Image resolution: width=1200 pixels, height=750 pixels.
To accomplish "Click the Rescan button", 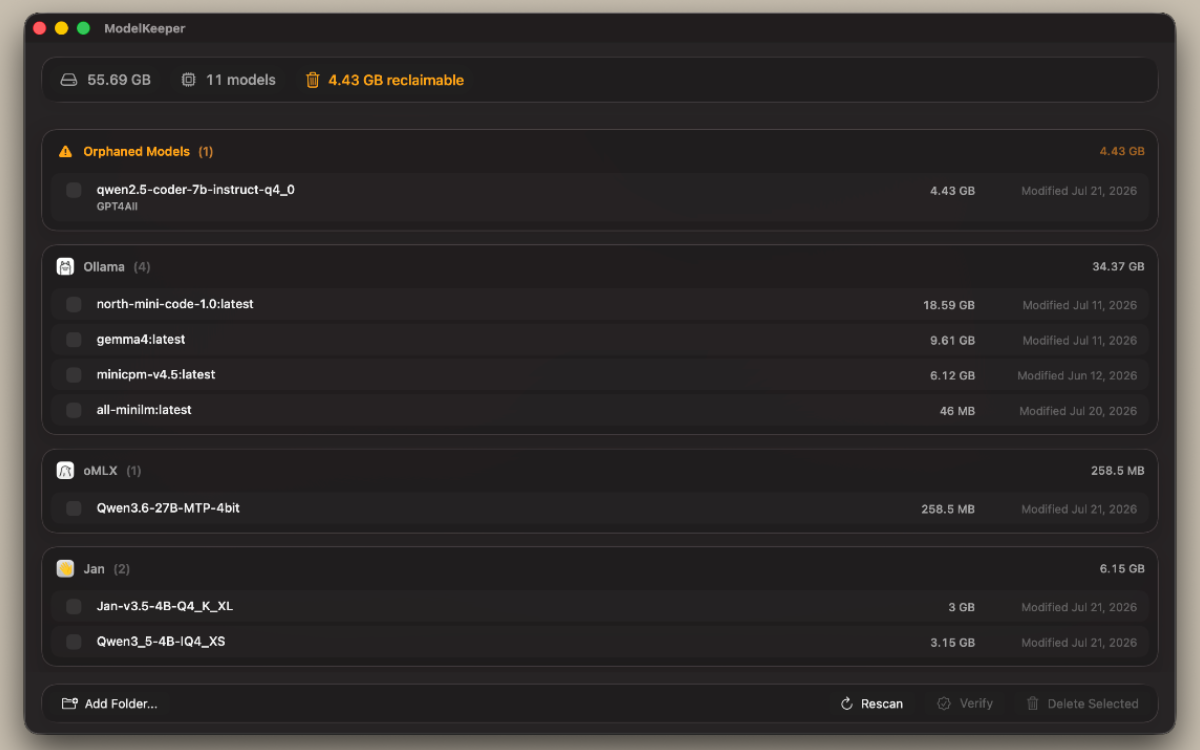I will 872,704.
